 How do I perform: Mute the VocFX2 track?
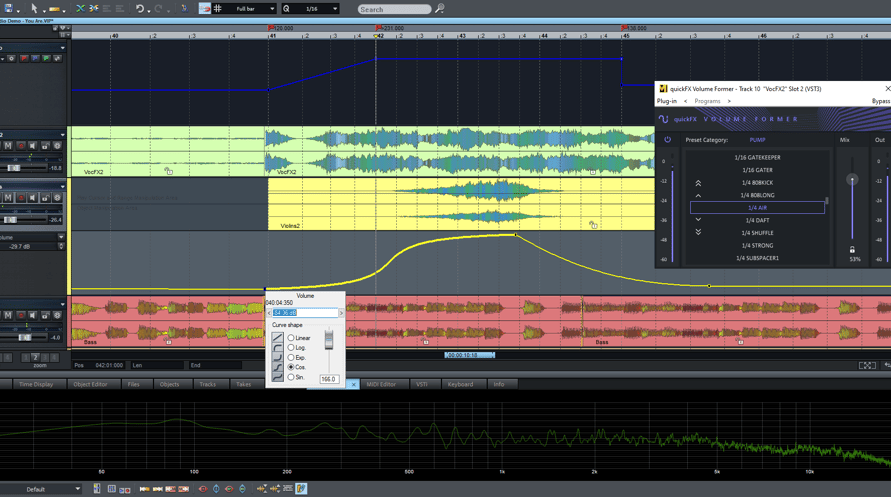click(8, 146)
